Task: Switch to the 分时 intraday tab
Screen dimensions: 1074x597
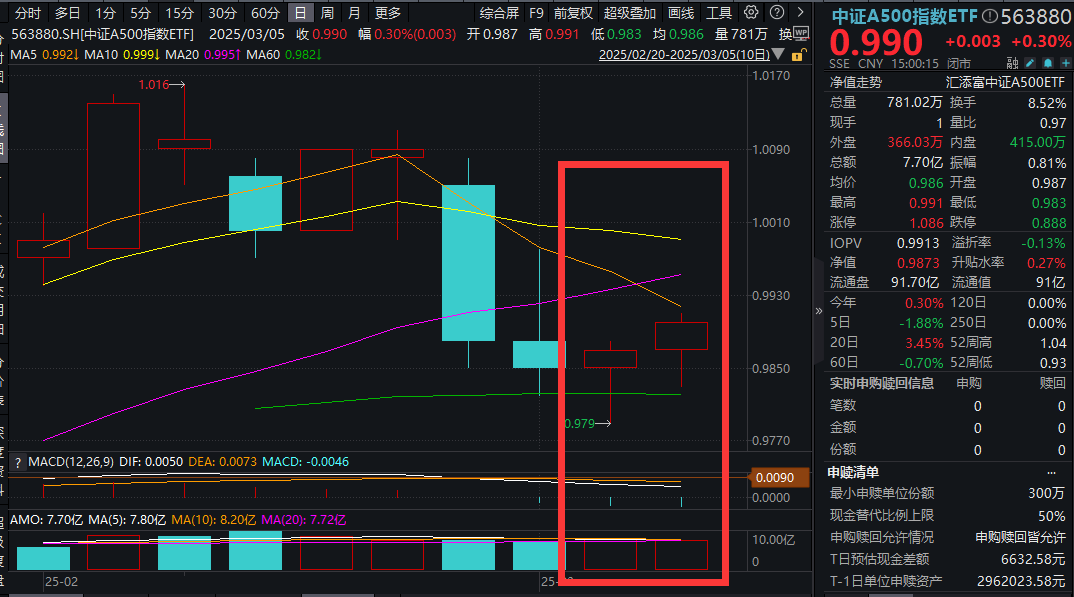Action: [28, 13]
